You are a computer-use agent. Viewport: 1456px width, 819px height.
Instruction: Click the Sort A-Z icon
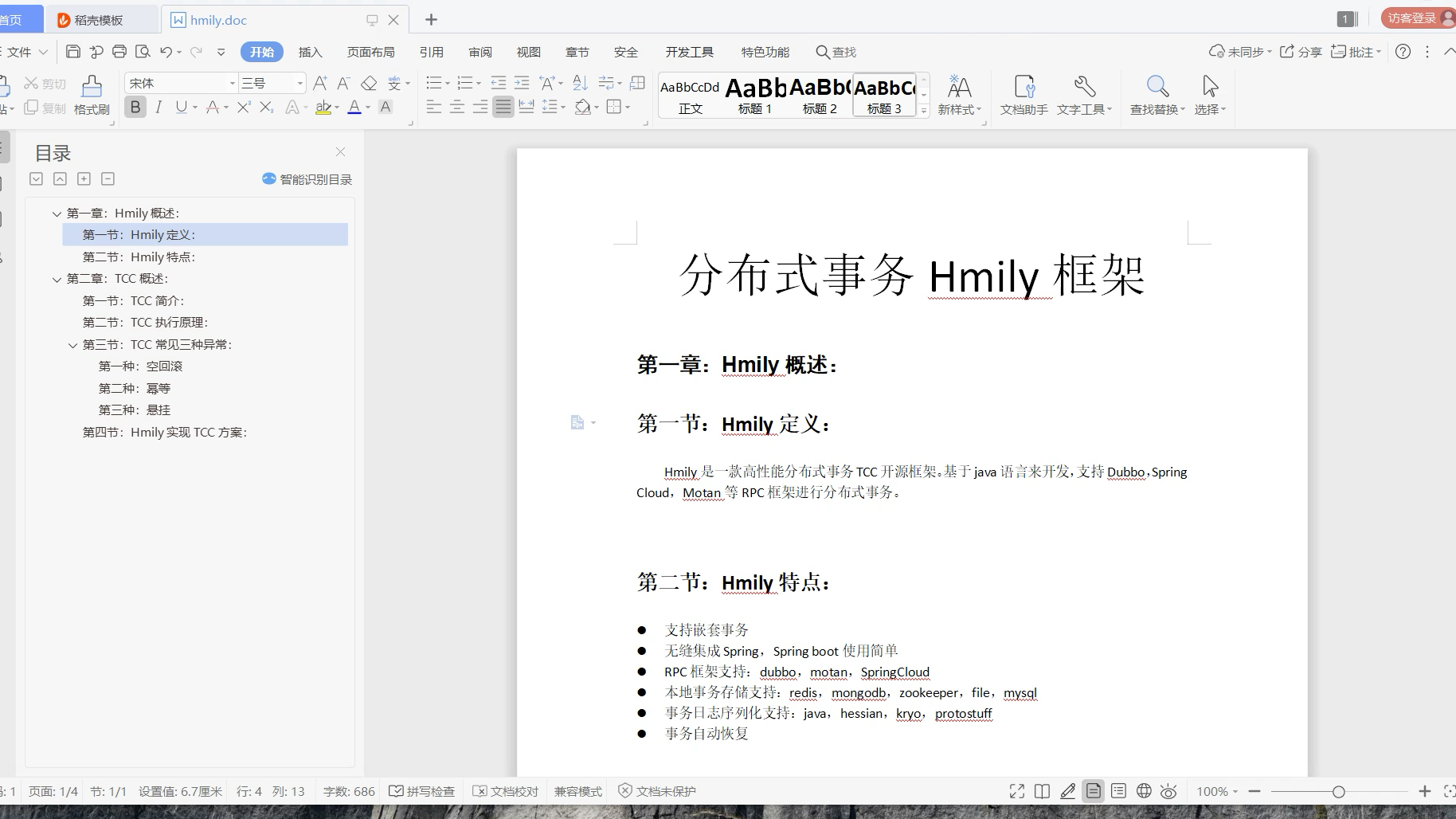[581, 83]
